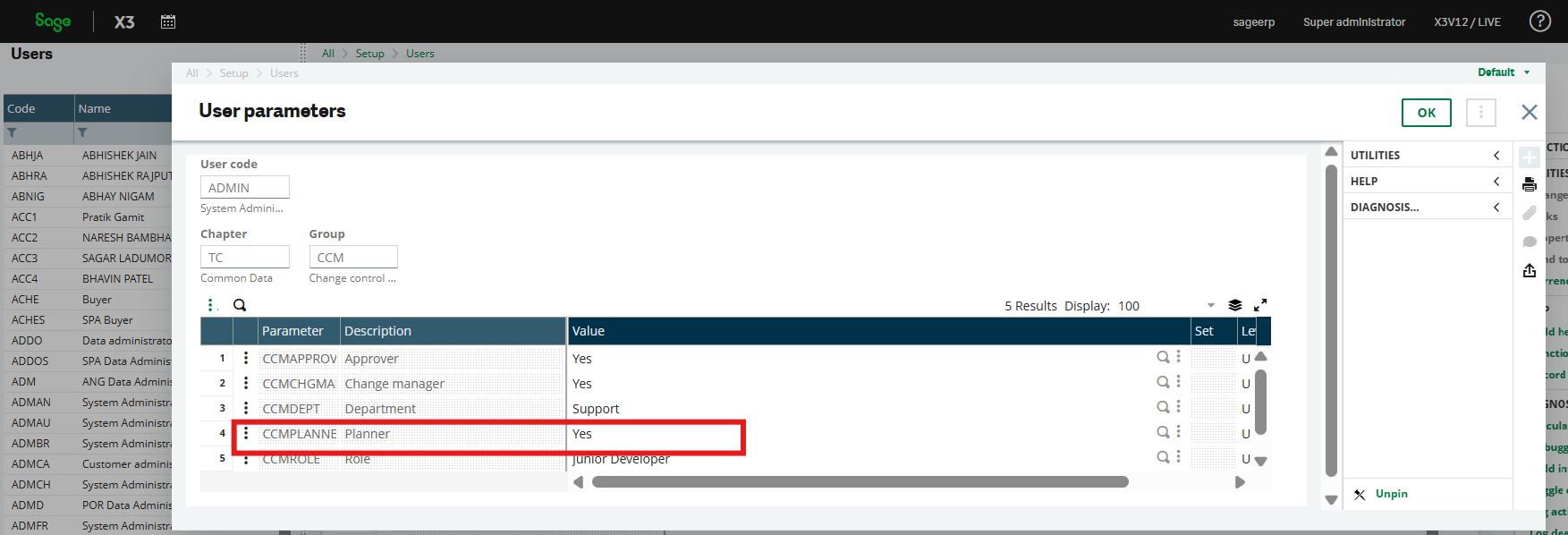Click the User code field ADMIN
Image resolution: width=1568 pixels, height=535 pixels.
245,188
